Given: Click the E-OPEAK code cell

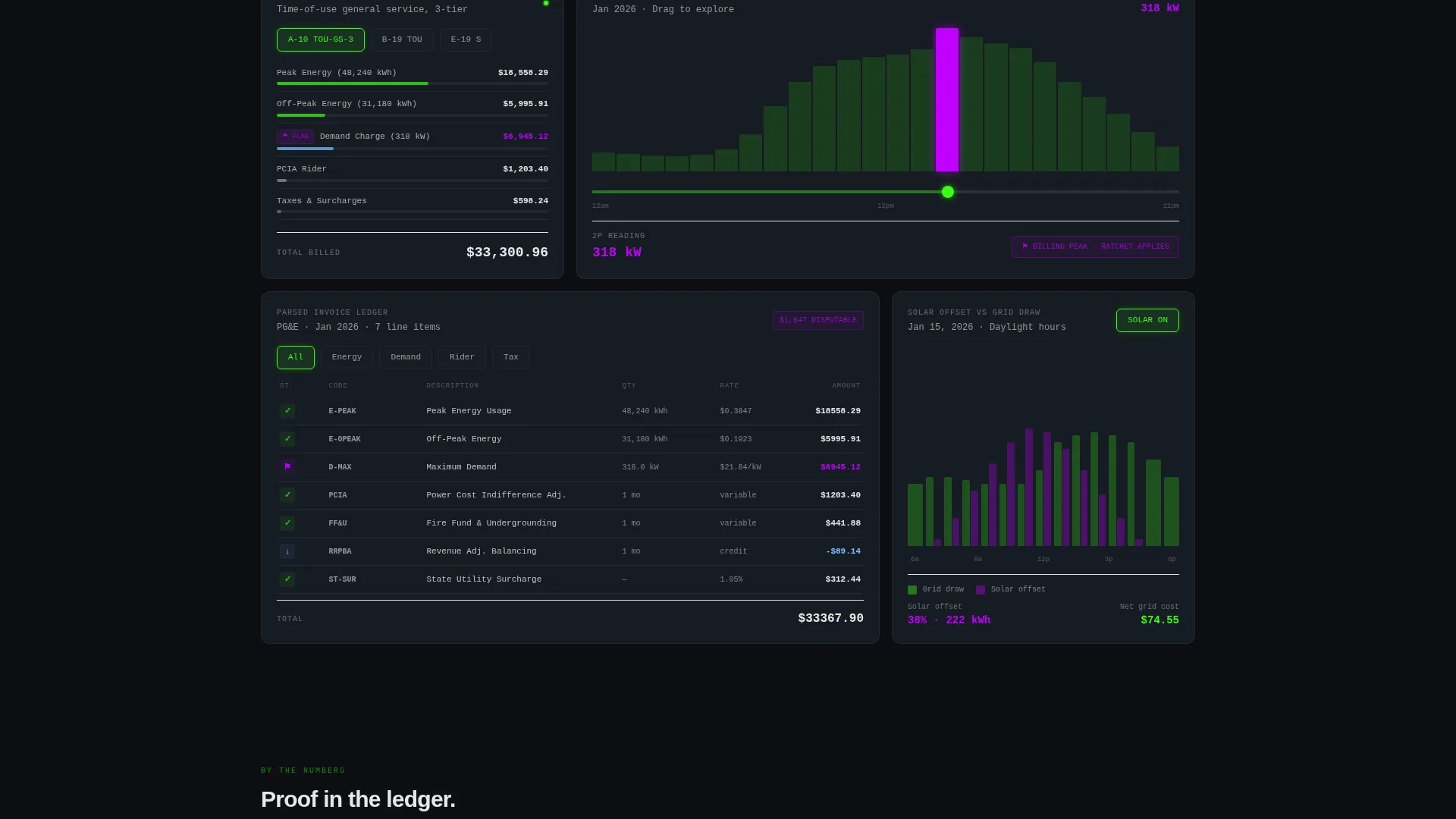Looking at the screenshot, I should click(x=344, y=439).
